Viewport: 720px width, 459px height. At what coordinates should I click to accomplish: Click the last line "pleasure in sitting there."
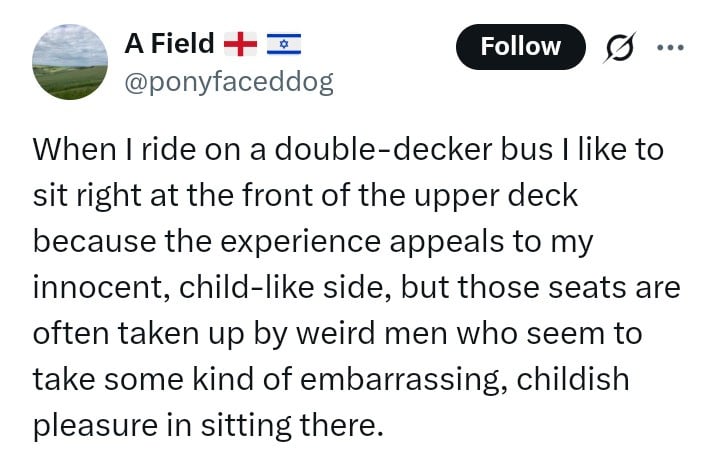(208, 425)
